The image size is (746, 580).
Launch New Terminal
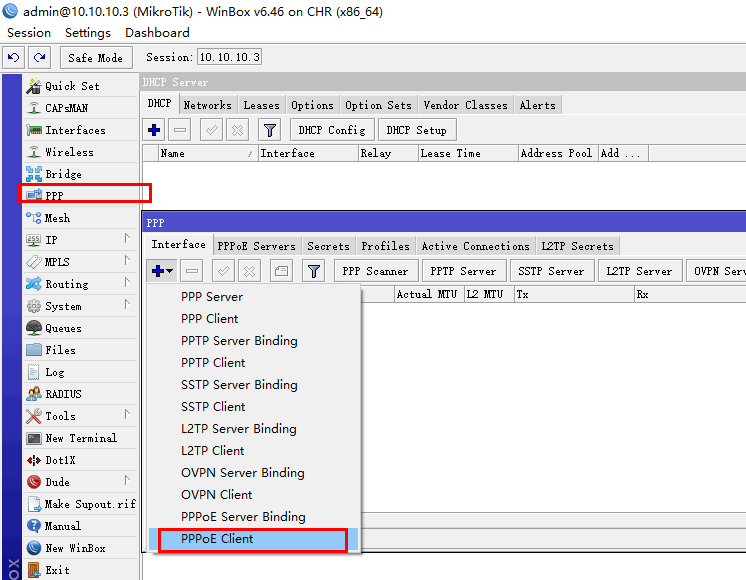point(80,438)
